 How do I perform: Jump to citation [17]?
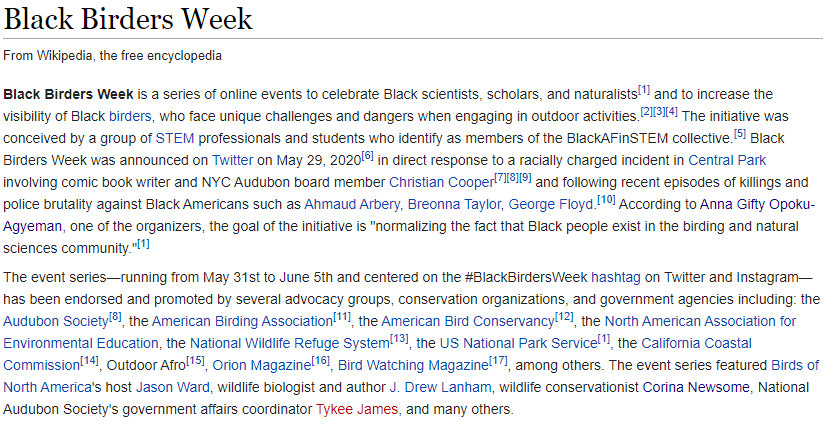tap(498, 361)
